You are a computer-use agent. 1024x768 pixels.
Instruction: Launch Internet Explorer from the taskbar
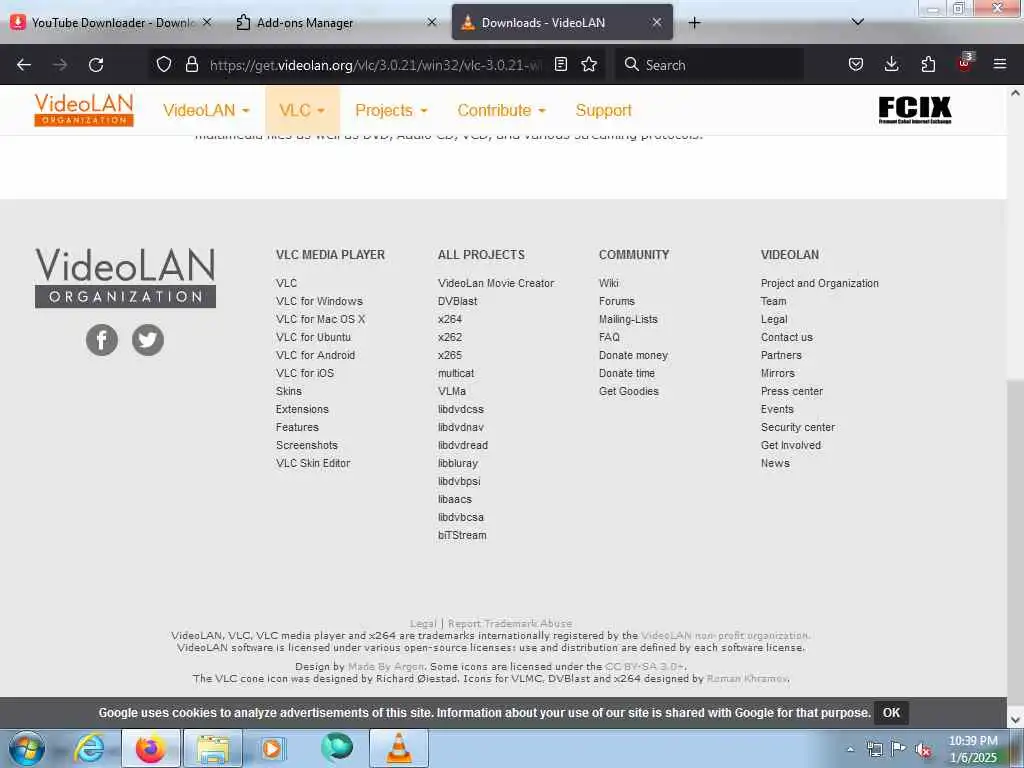[x=89, y=748]
